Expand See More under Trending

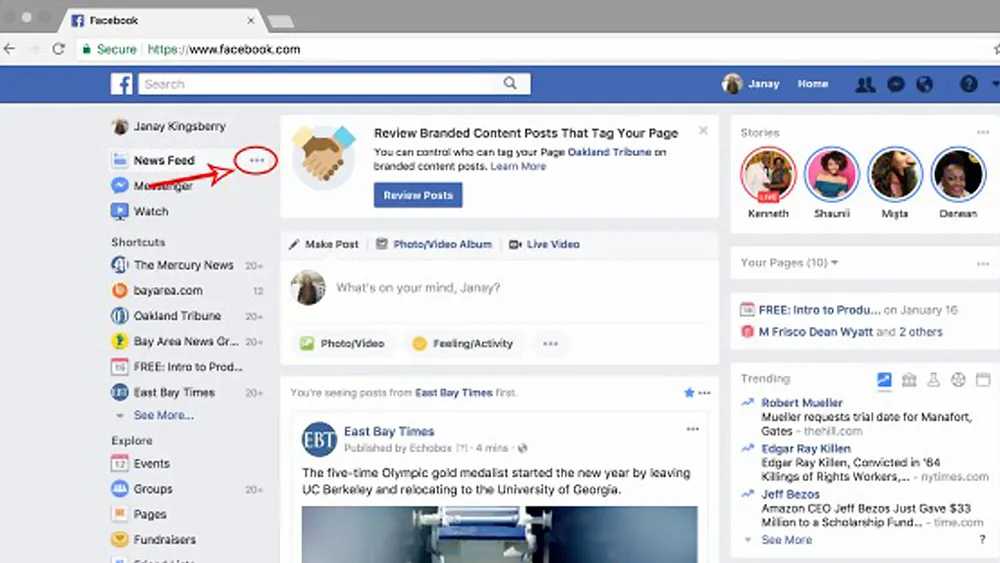786,539
